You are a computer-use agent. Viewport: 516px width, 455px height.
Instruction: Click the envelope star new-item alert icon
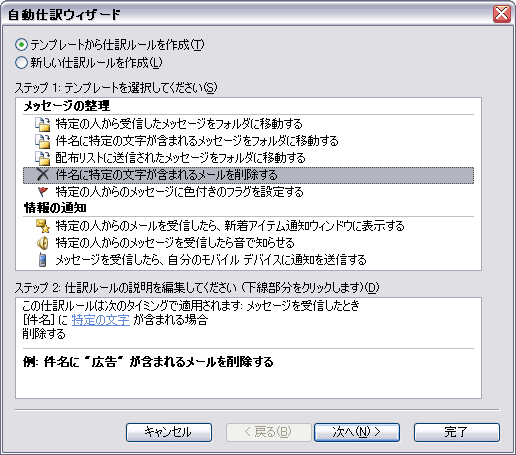point(43,226)
